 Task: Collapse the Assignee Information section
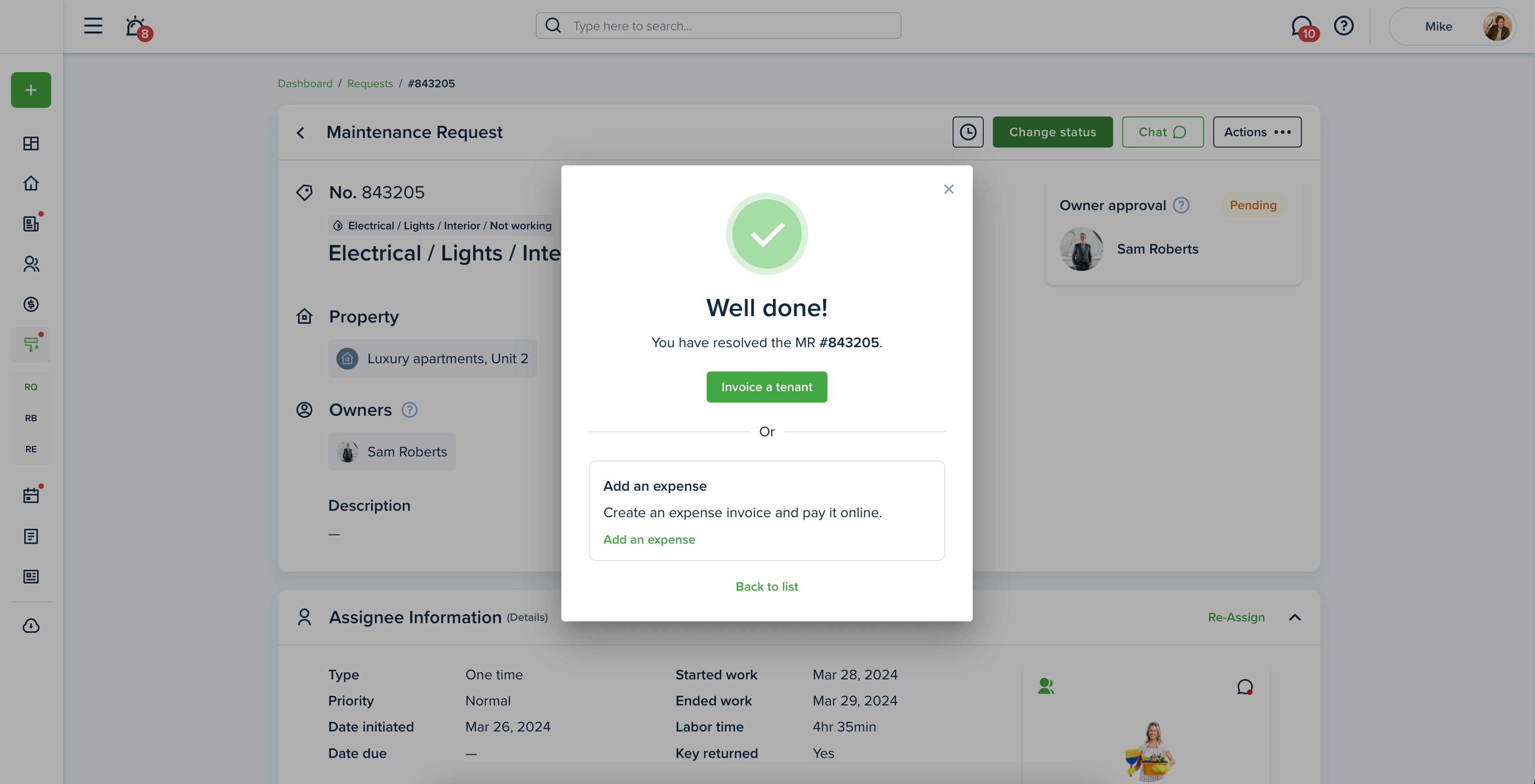coord(1294,617)
